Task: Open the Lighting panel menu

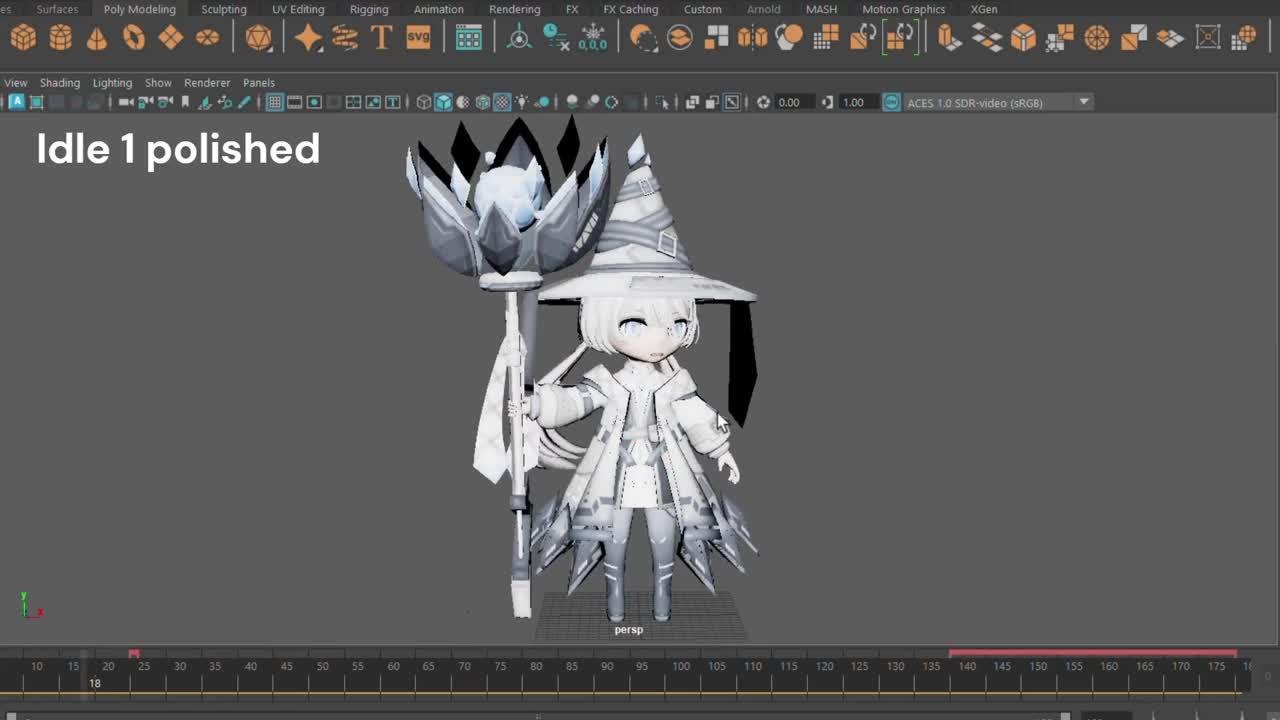Action: pos(112,83)
